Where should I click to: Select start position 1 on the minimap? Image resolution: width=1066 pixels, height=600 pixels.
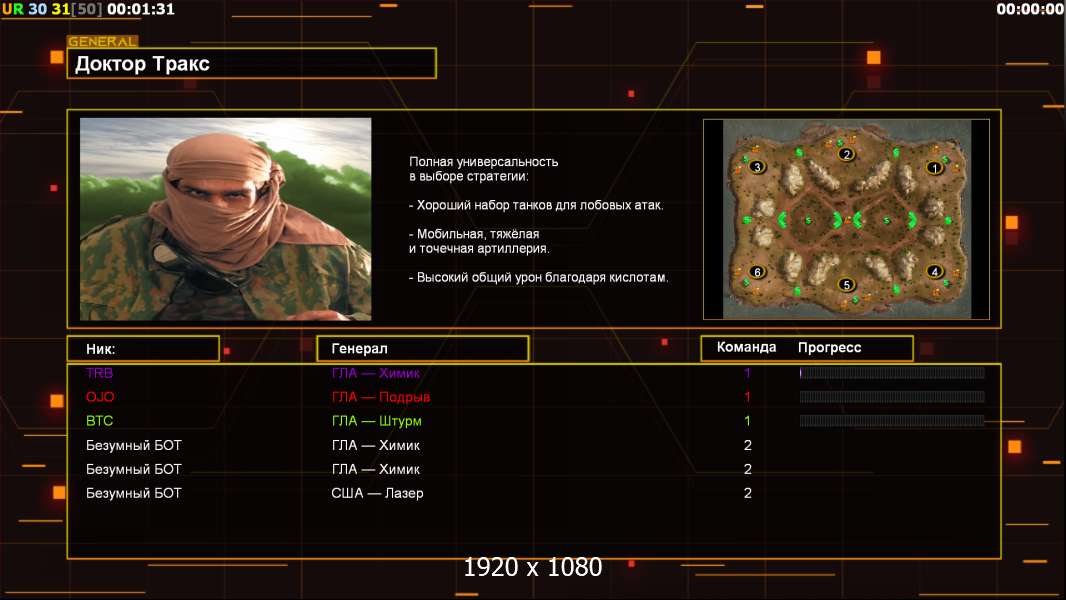935,168
